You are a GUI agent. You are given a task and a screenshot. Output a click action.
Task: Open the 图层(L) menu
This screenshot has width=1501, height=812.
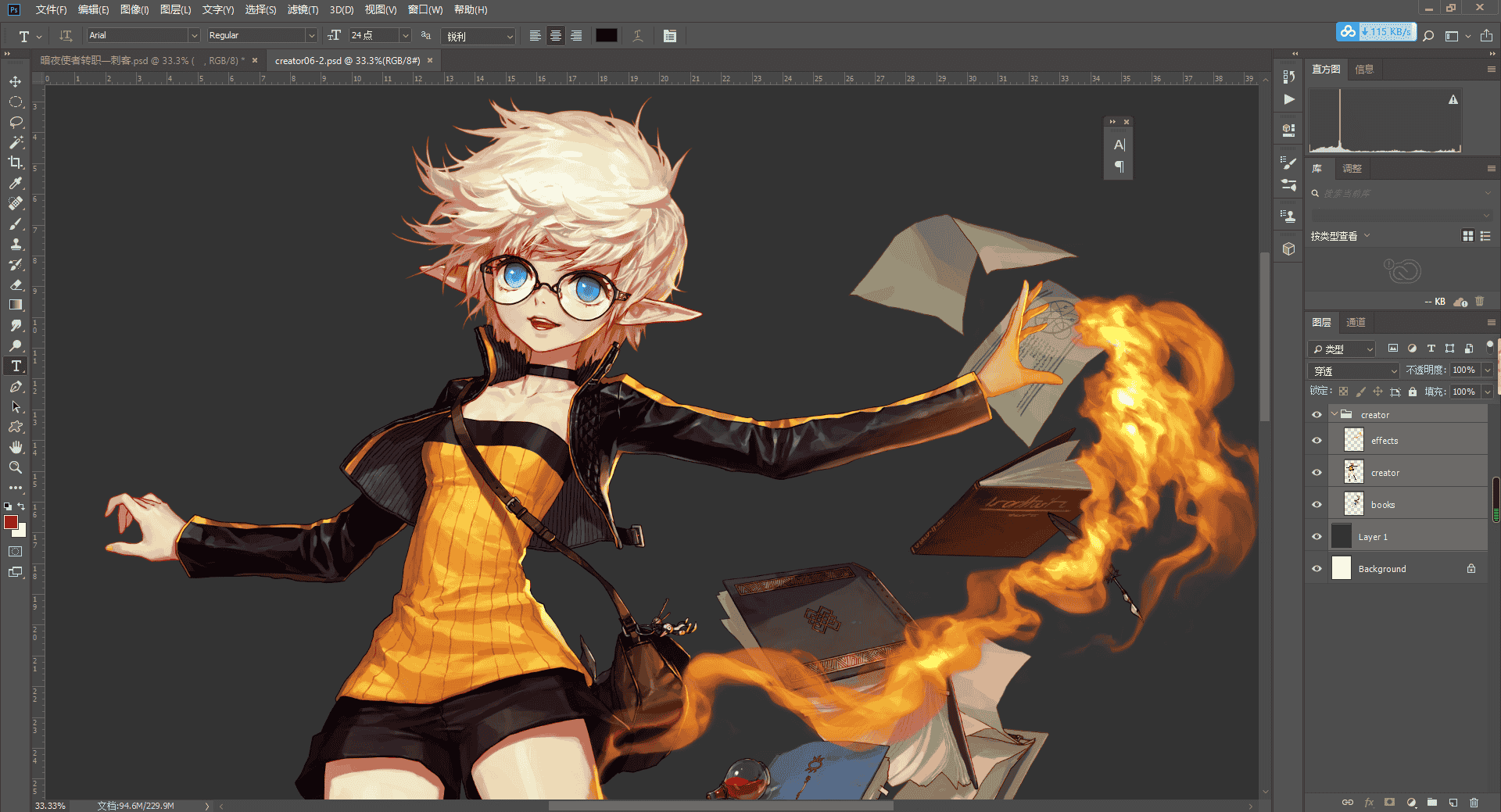(x=175, y=9)
